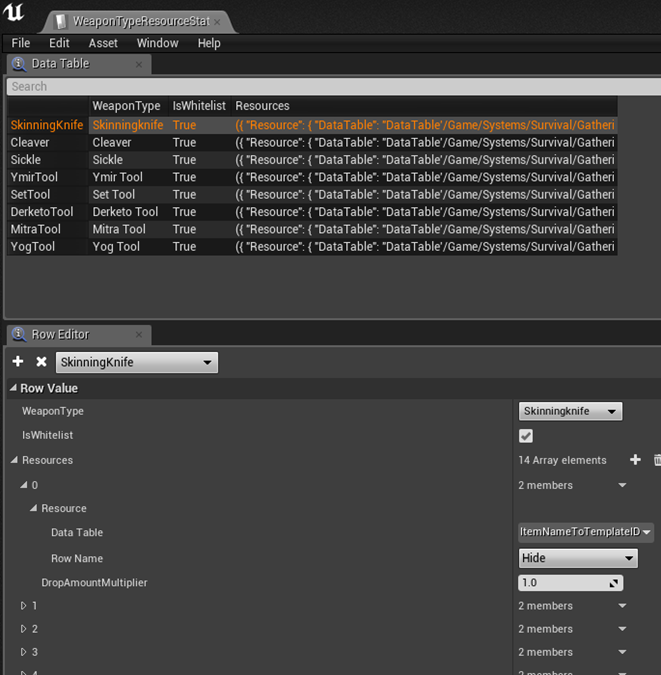Open the Window menu
Image resolution: width=661 pixels, height=675 pixels.
point(157,43)
